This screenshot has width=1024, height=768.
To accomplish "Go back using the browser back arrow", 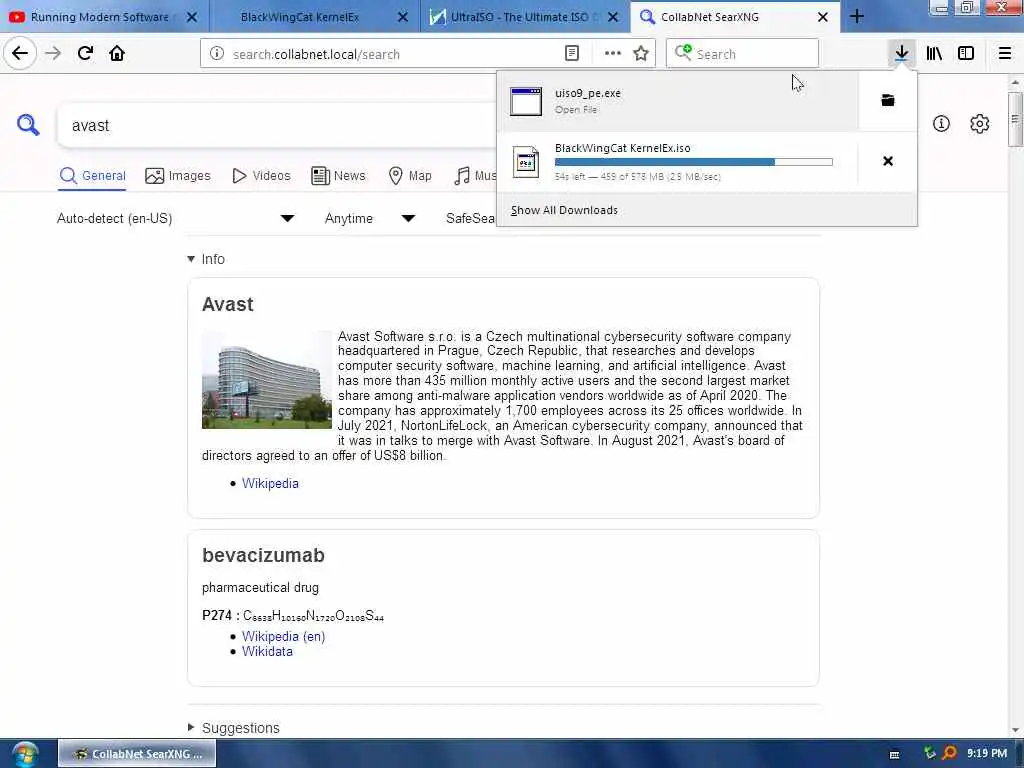I will pos(20,53).
